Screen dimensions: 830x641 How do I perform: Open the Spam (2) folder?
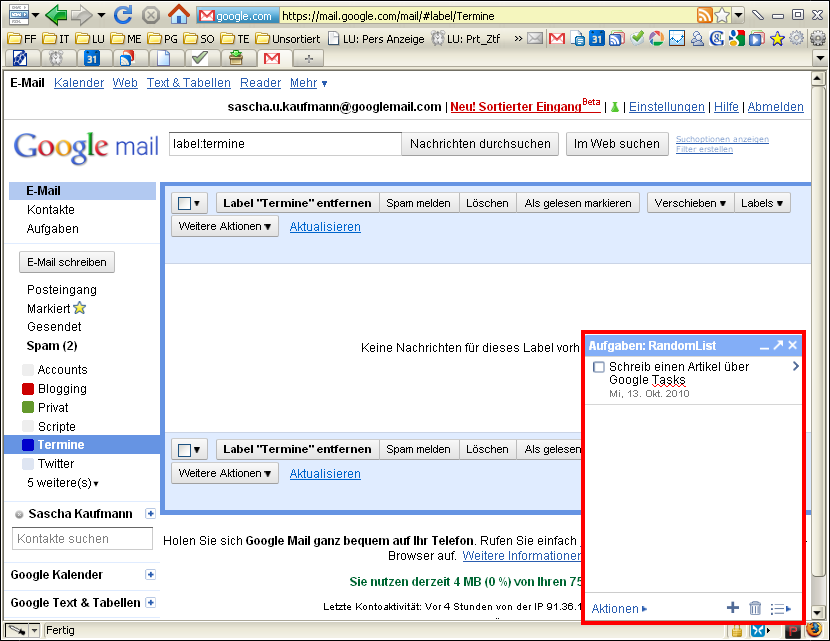pos(52,346)
